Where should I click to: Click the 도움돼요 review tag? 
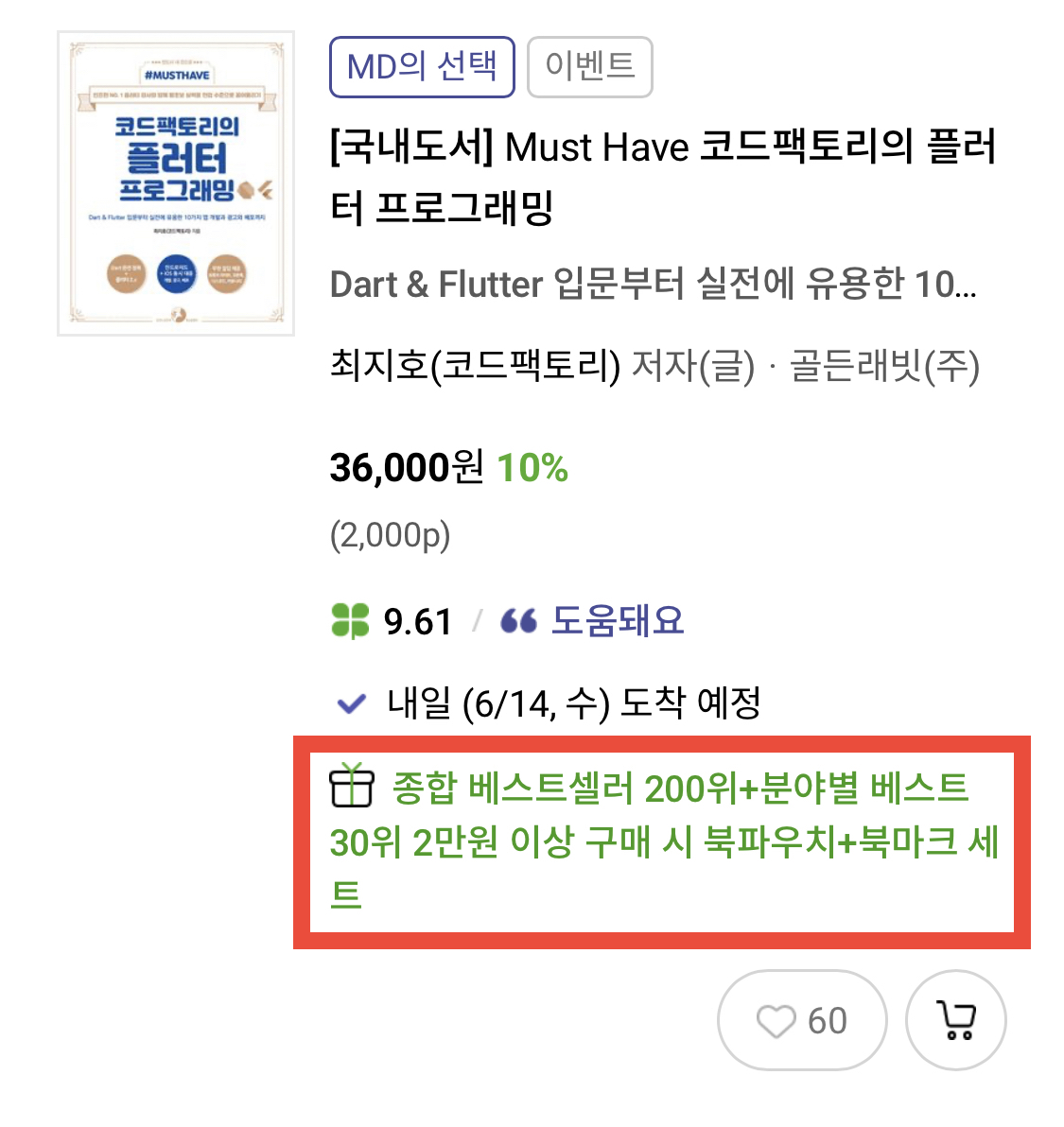pos(618,621)
